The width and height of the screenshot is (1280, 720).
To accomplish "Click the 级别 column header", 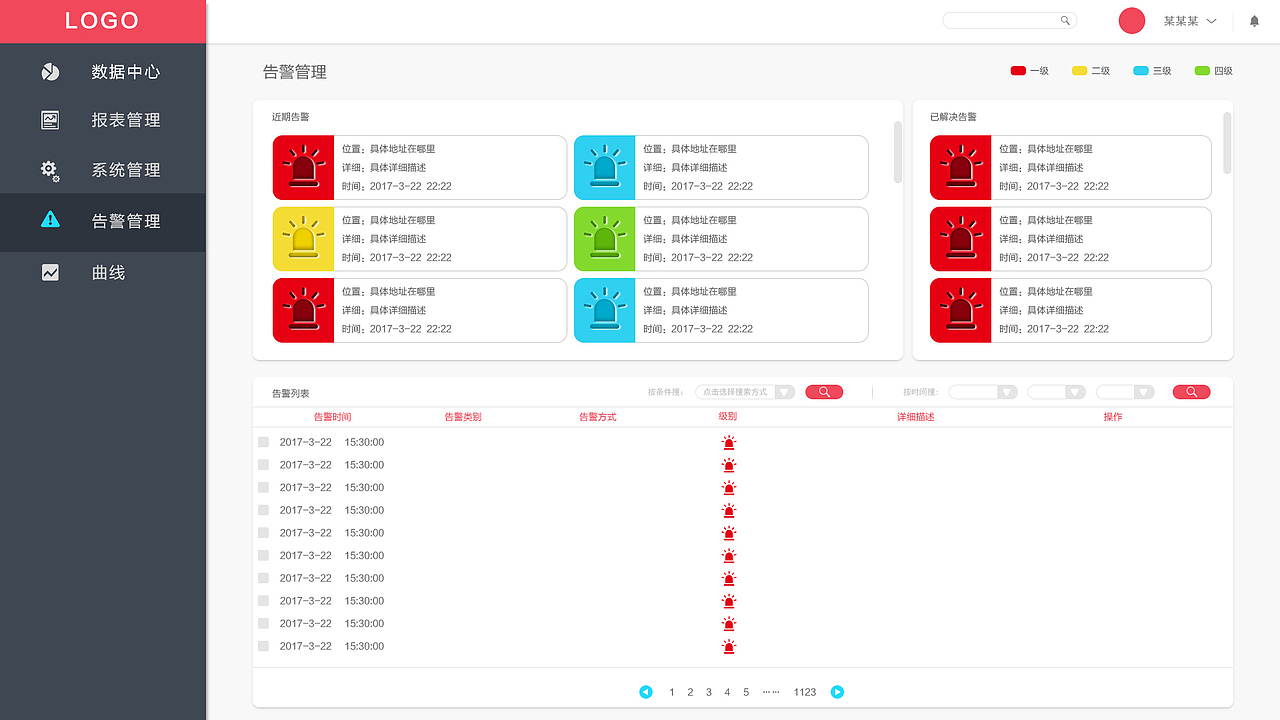I will (728, 416).
